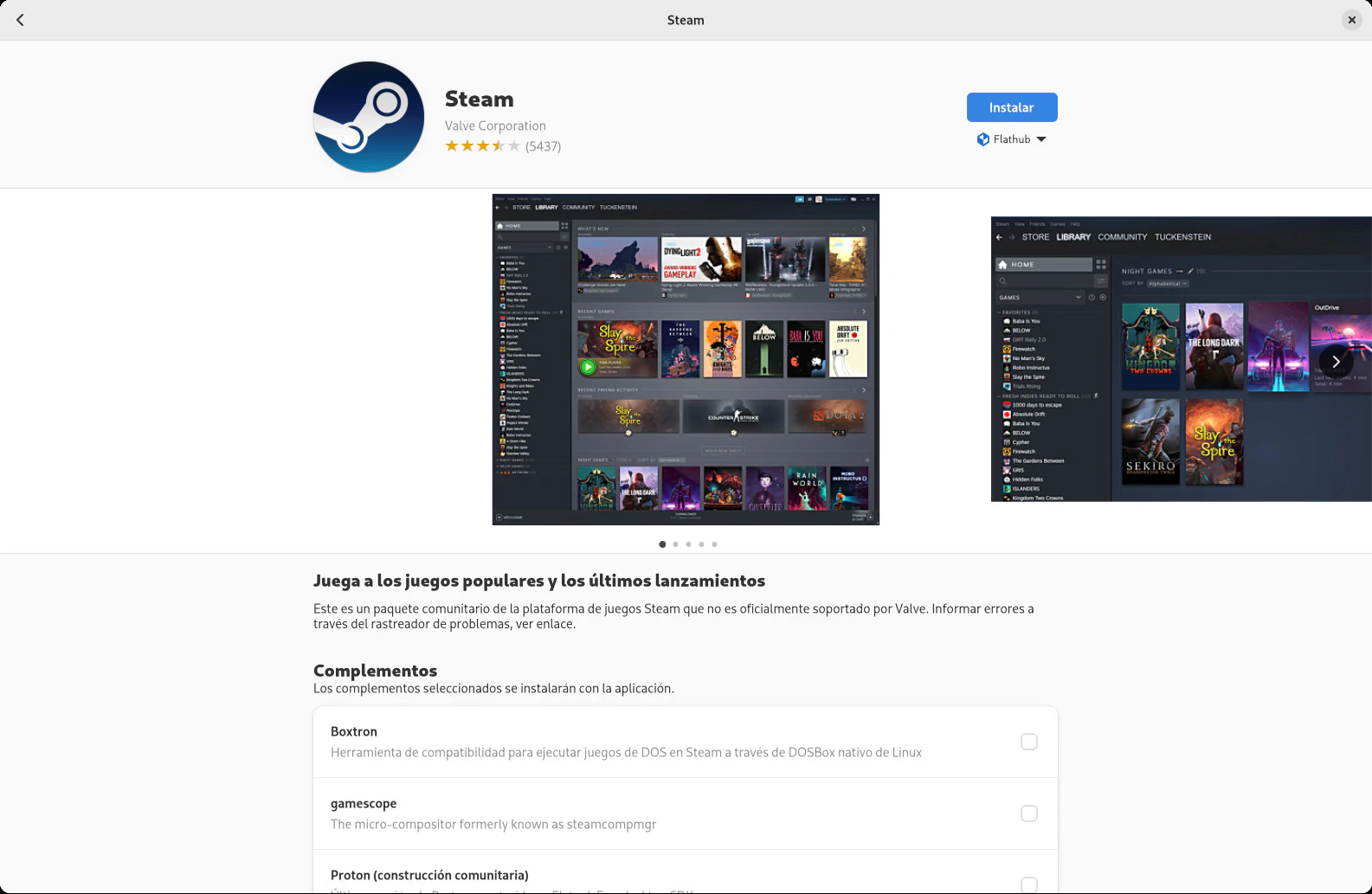Go back using the header back arrow
The height and width of the screenshot is (894, 1372).
click(x=20, y=20)
